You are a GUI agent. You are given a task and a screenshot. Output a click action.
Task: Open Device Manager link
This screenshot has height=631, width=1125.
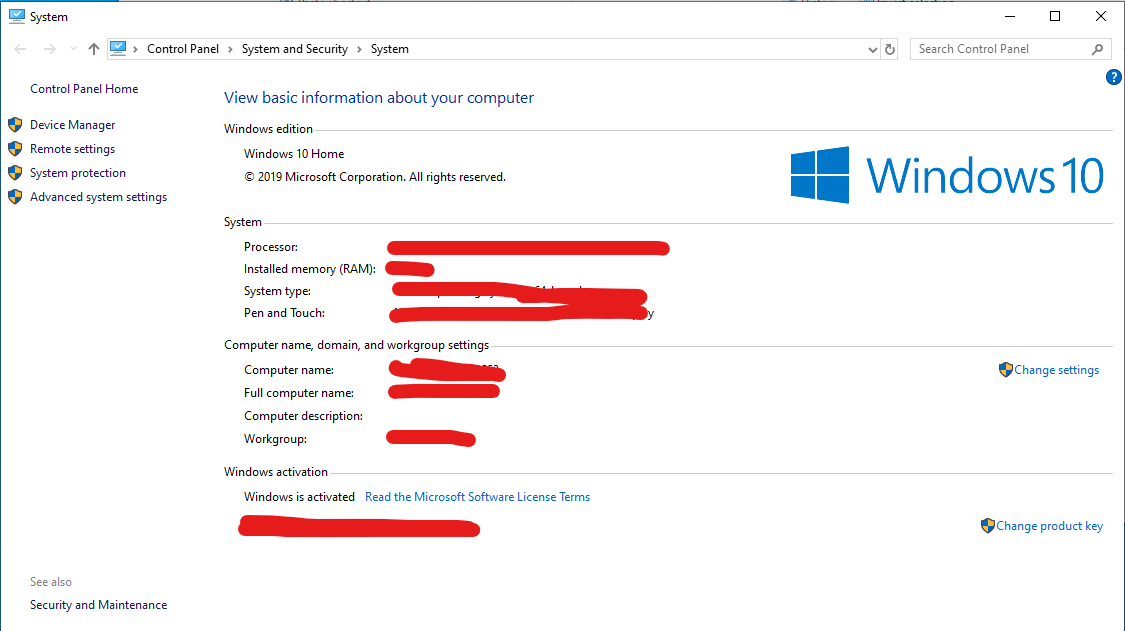click(x=72, y=125)
